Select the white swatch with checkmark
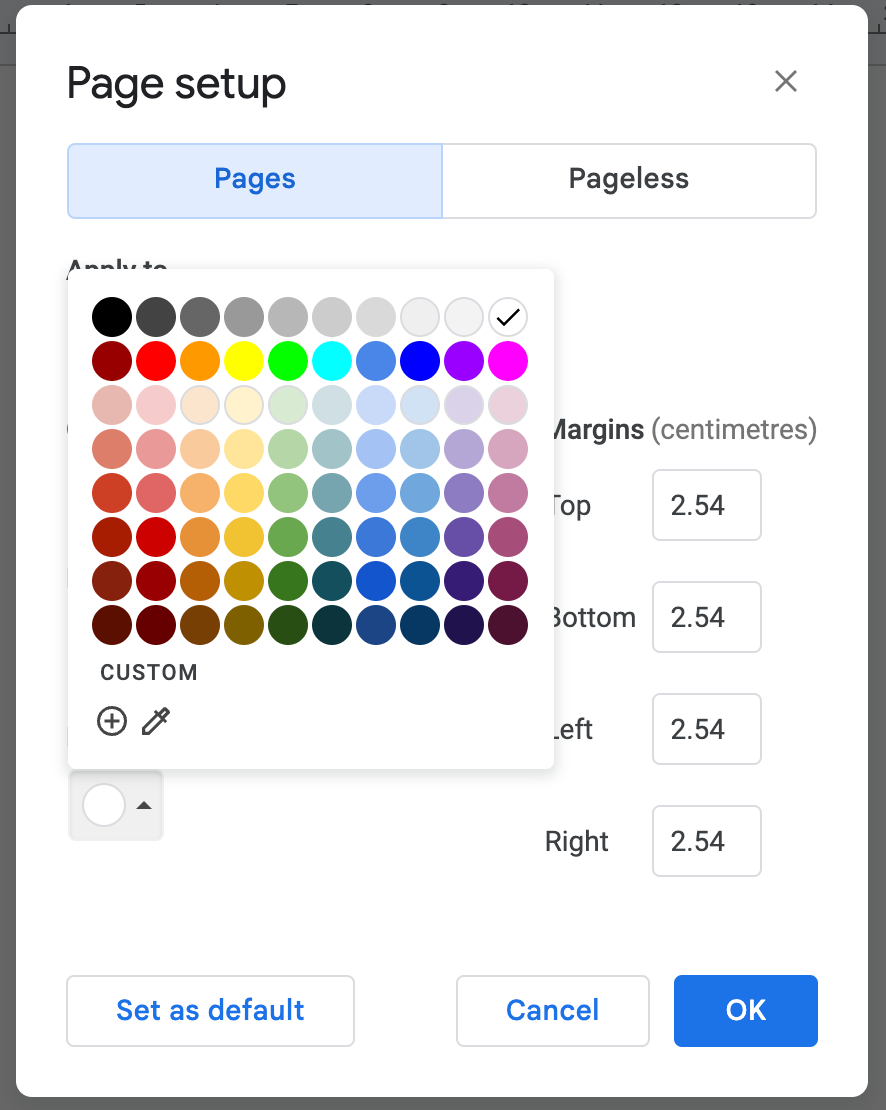The image size is (886, 1110). tap(508, 317)
